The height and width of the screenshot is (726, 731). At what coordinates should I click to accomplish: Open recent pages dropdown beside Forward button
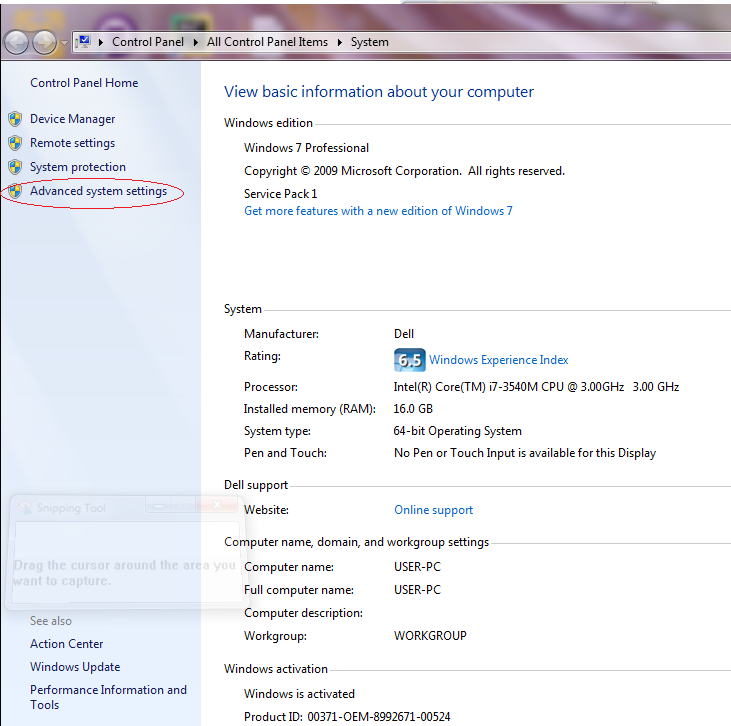tap(64, 43)
